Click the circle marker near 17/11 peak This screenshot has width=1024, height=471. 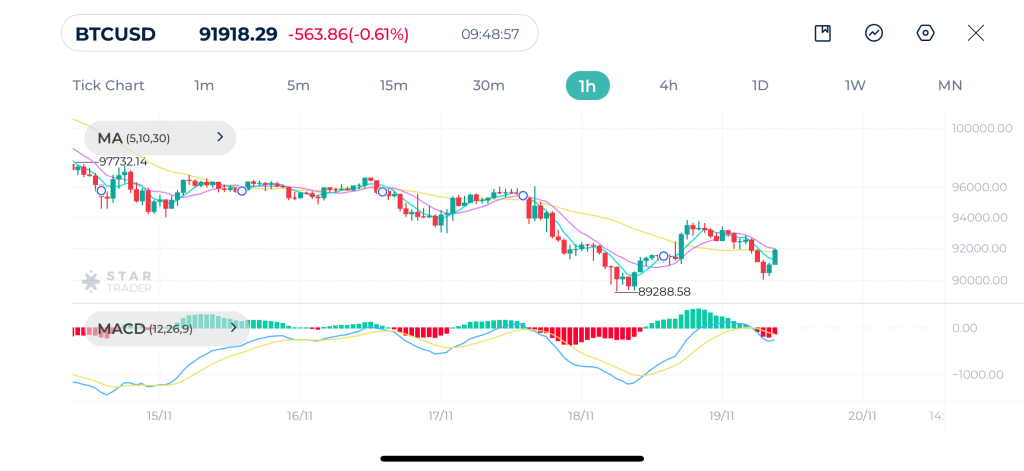[523, 194]
